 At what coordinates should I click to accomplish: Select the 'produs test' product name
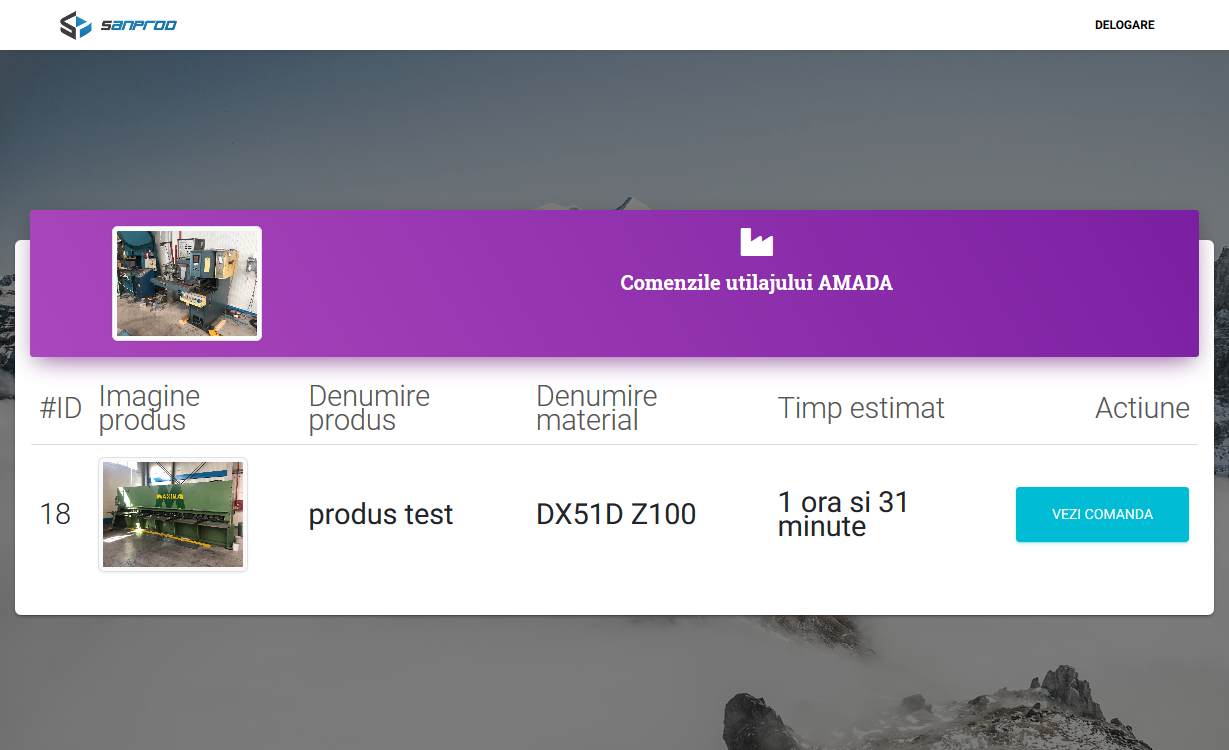point(381,515)
